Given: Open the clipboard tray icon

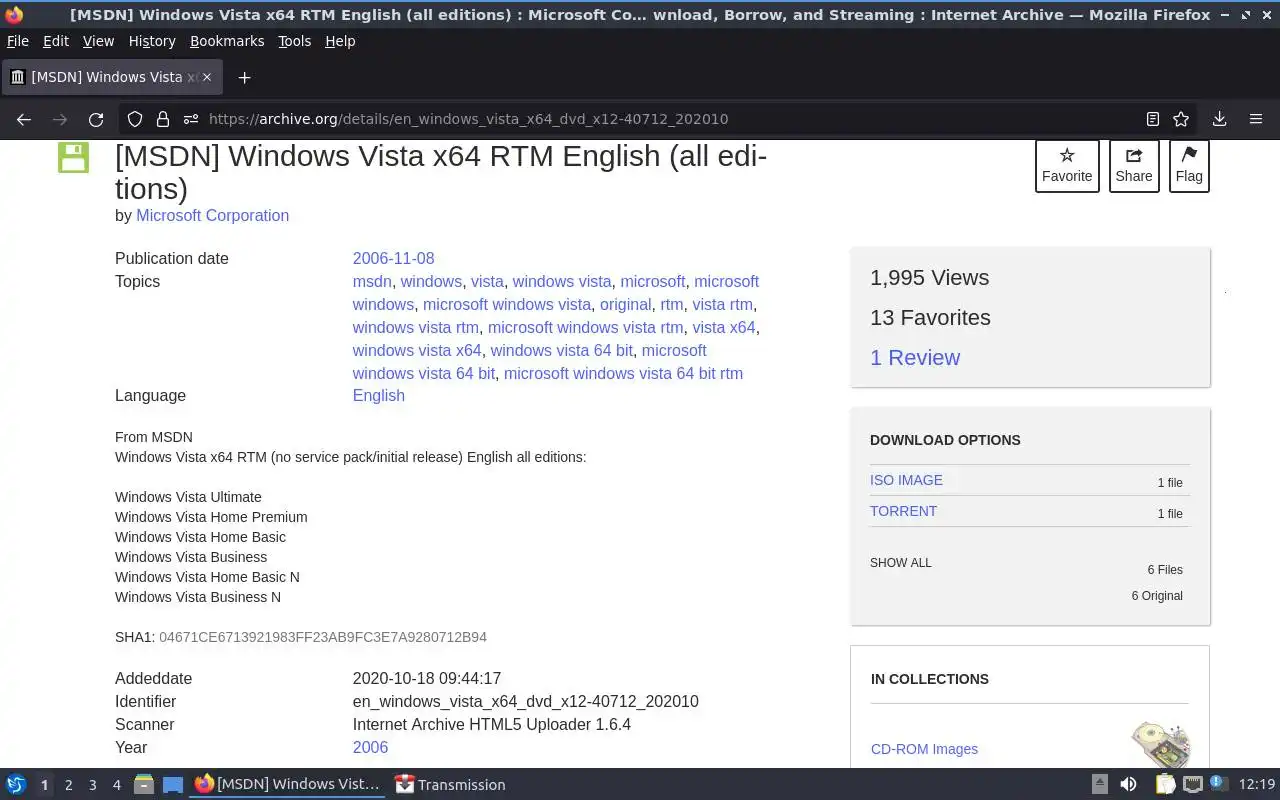Looking at the screenshot, I should click(1165, 785).
